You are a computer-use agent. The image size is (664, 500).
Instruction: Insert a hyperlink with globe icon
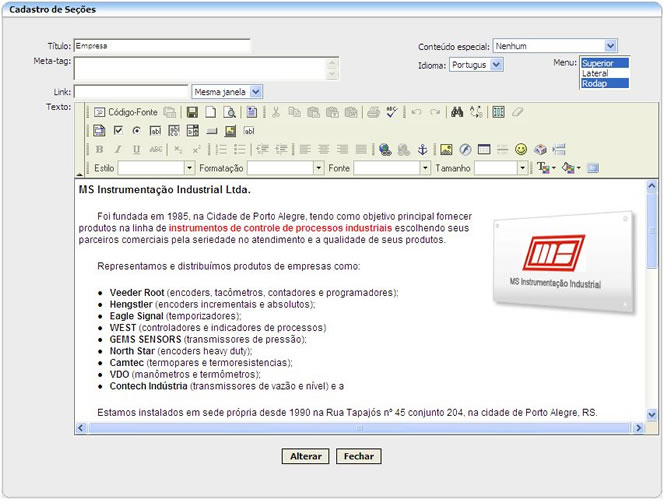click(385, 149)
